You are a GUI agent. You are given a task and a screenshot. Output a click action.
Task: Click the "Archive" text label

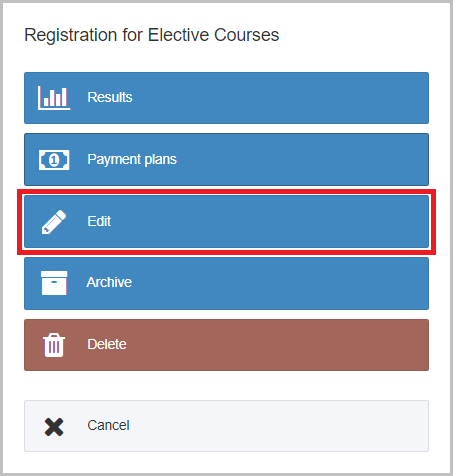pyautogui.click(x=109, y=282)
